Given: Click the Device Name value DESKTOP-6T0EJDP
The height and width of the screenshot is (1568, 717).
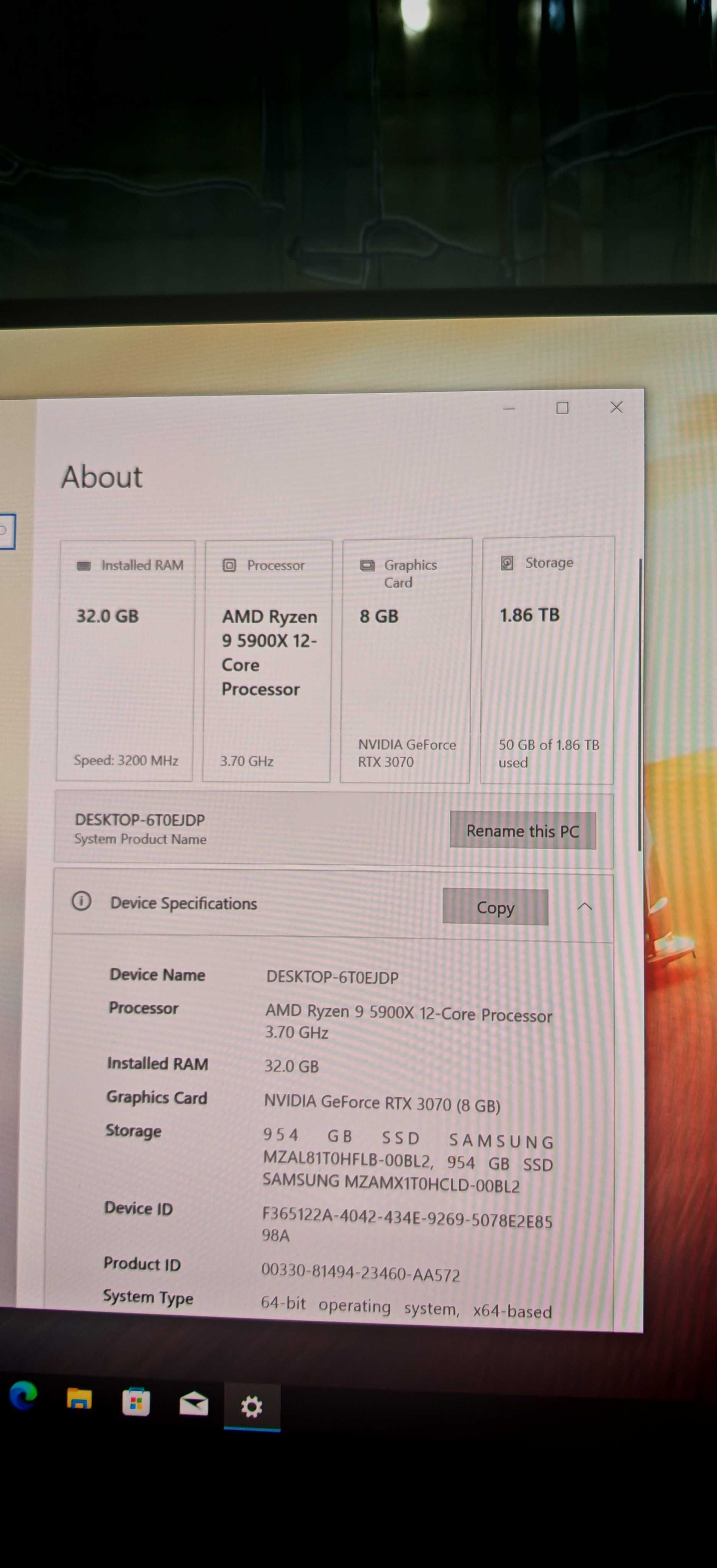Looking at the screenshot, I should pyautogui.click(x=332, y=977).
